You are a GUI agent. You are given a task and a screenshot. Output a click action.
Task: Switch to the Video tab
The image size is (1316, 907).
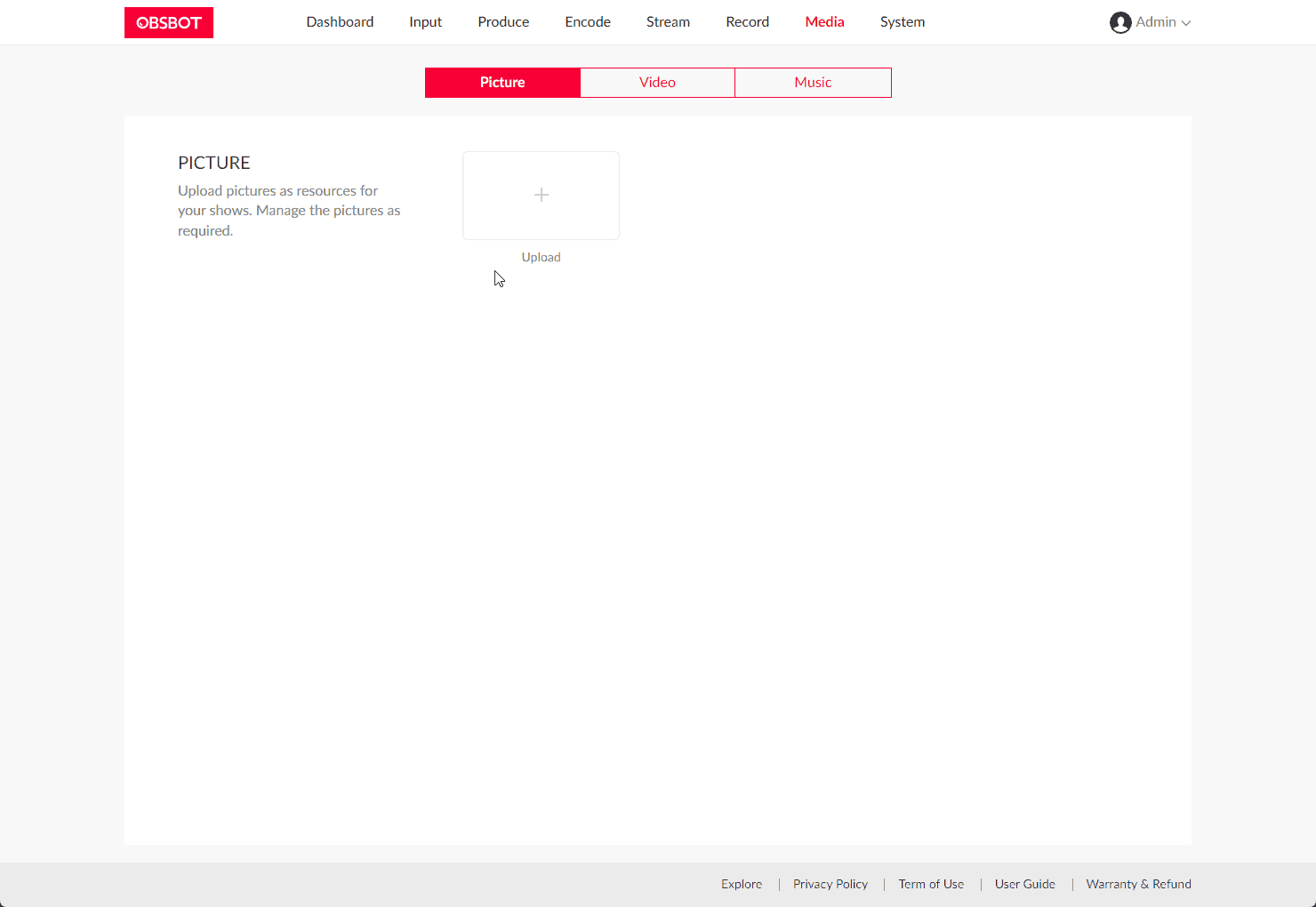click(657, 83)
